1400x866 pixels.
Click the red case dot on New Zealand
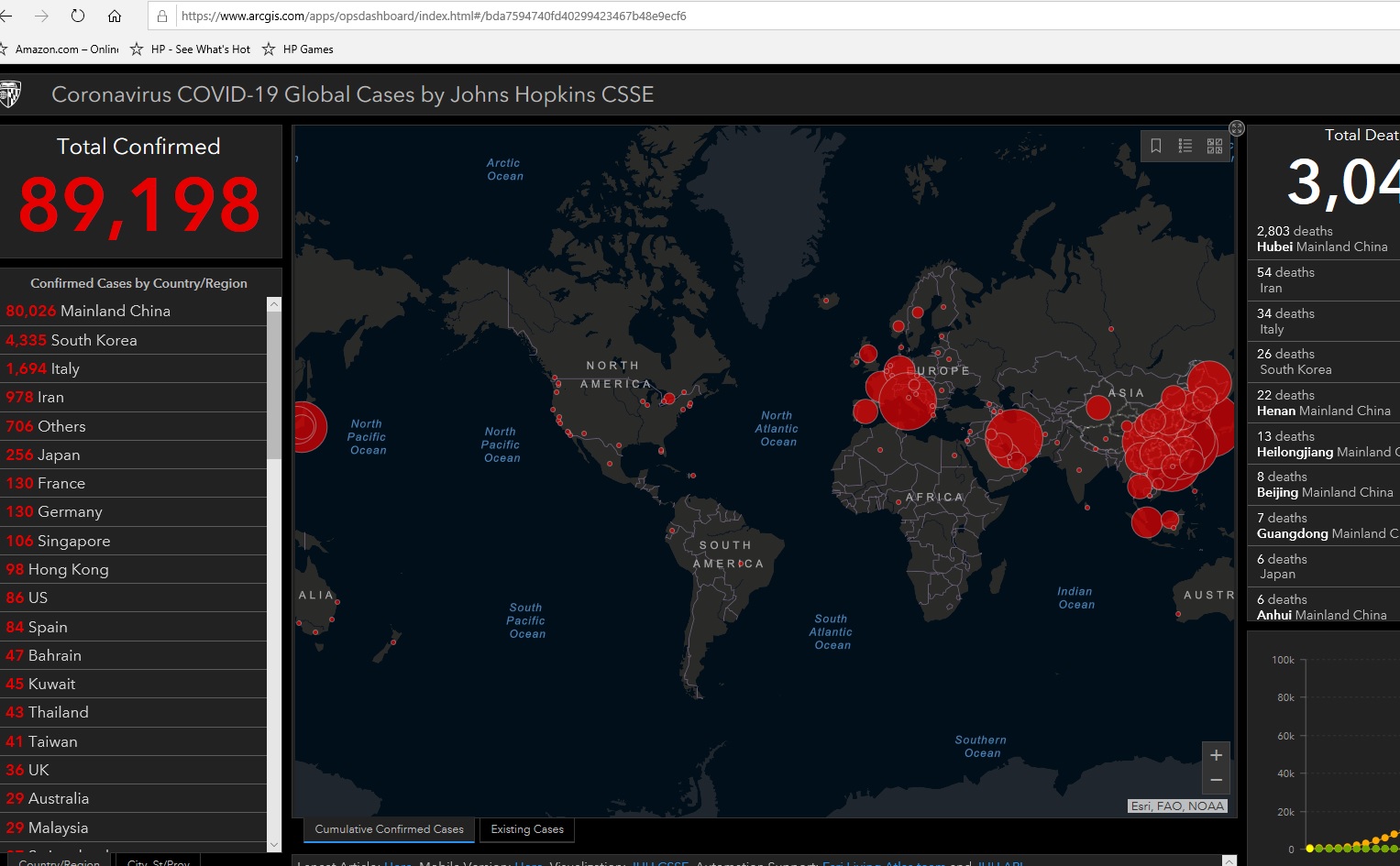[393, 642]
